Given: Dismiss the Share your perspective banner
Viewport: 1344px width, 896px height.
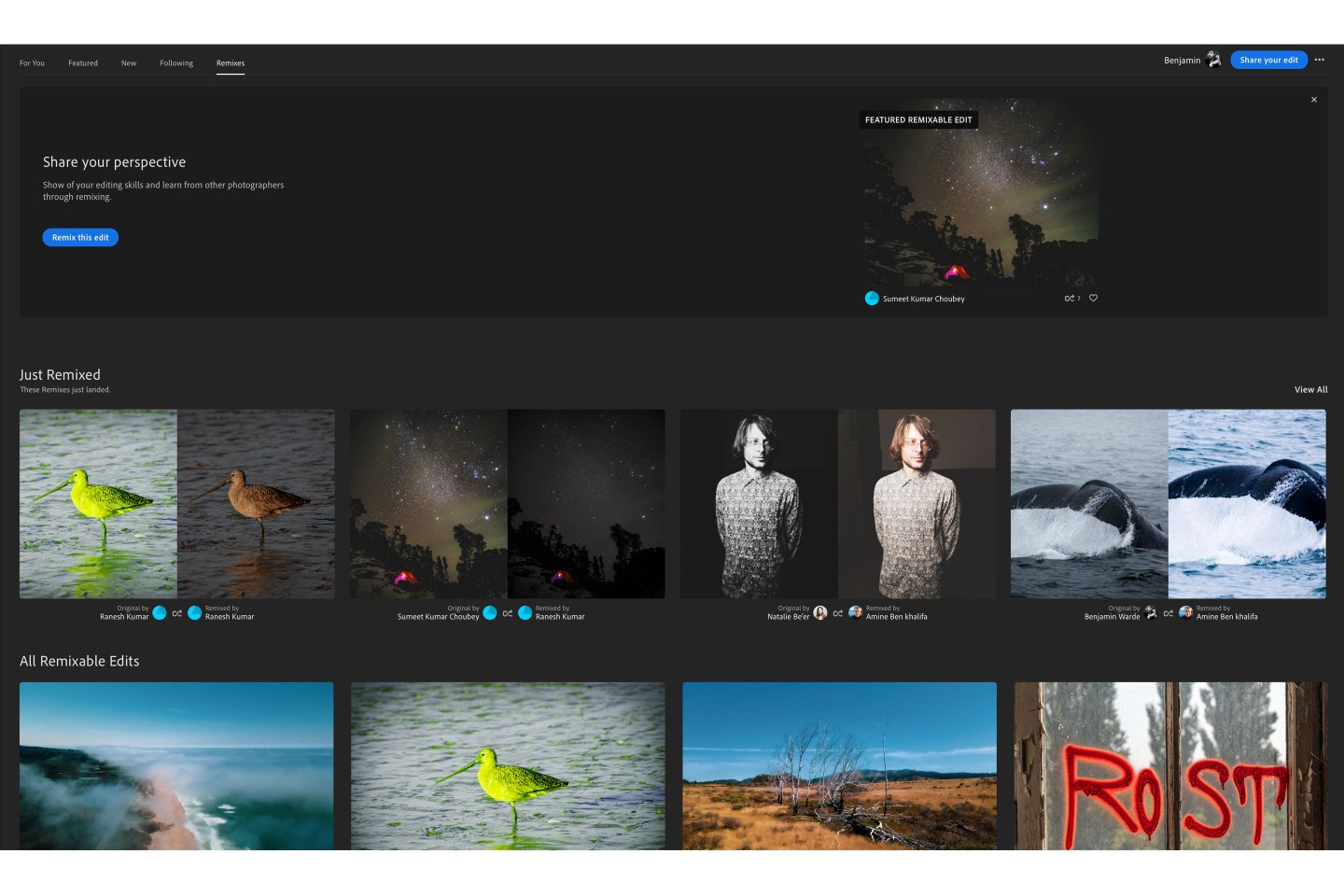Looking at the screenshot, I should coord(1314,100).
